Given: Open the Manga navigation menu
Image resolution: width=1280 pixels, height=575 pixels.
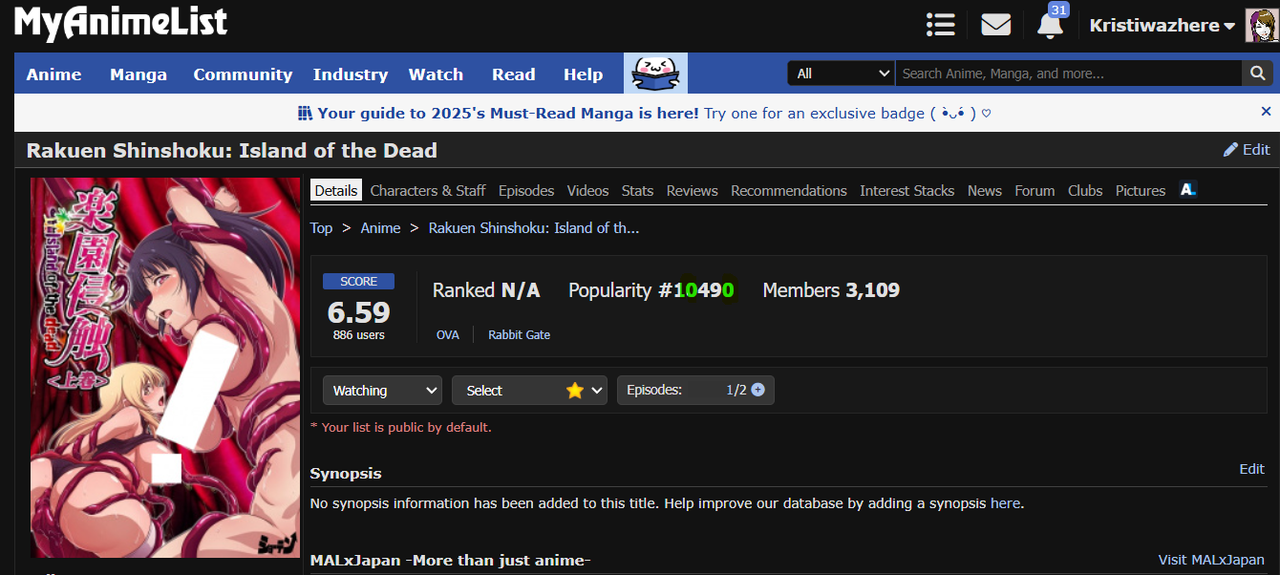Looking at the screenshot, I should [x=138, y=74].
